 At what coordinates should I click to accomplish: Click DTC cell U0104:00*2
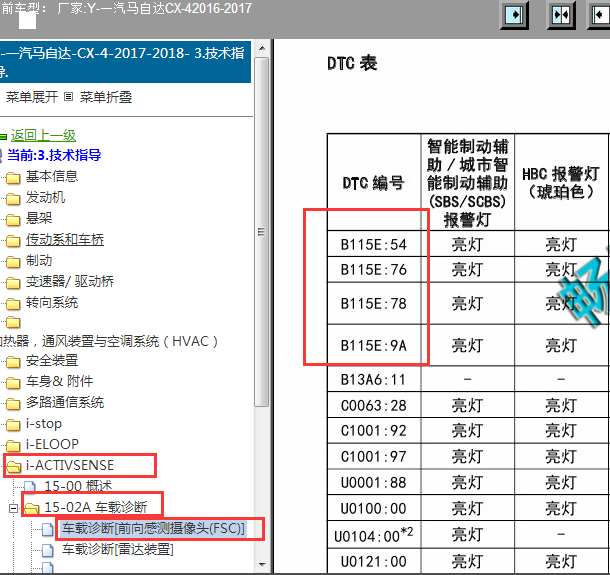point(374,535)
